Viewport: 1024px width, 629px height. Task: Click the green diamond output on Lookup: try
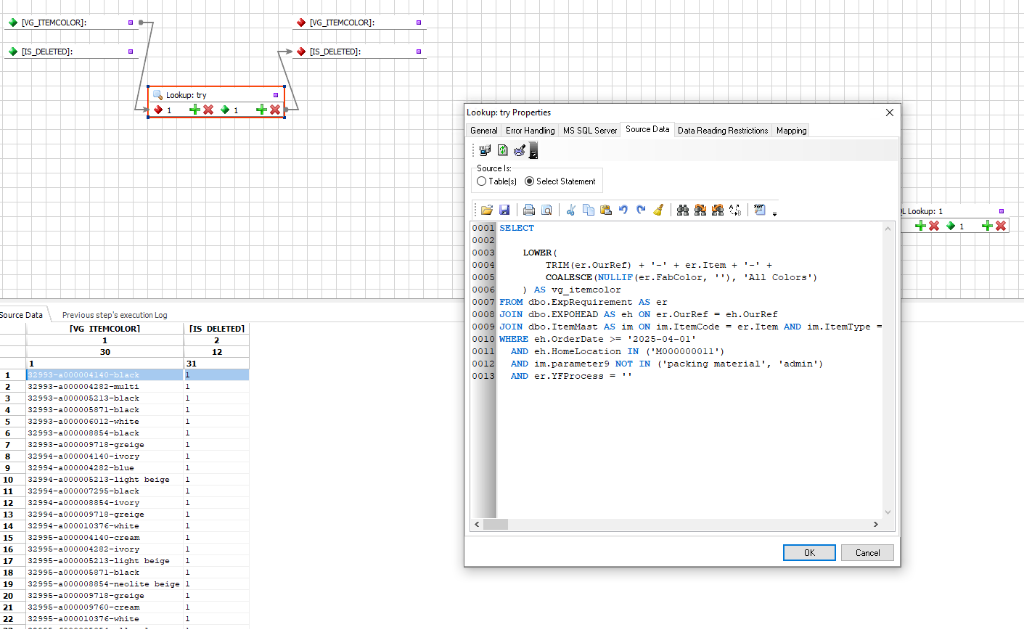coord(225,110)
